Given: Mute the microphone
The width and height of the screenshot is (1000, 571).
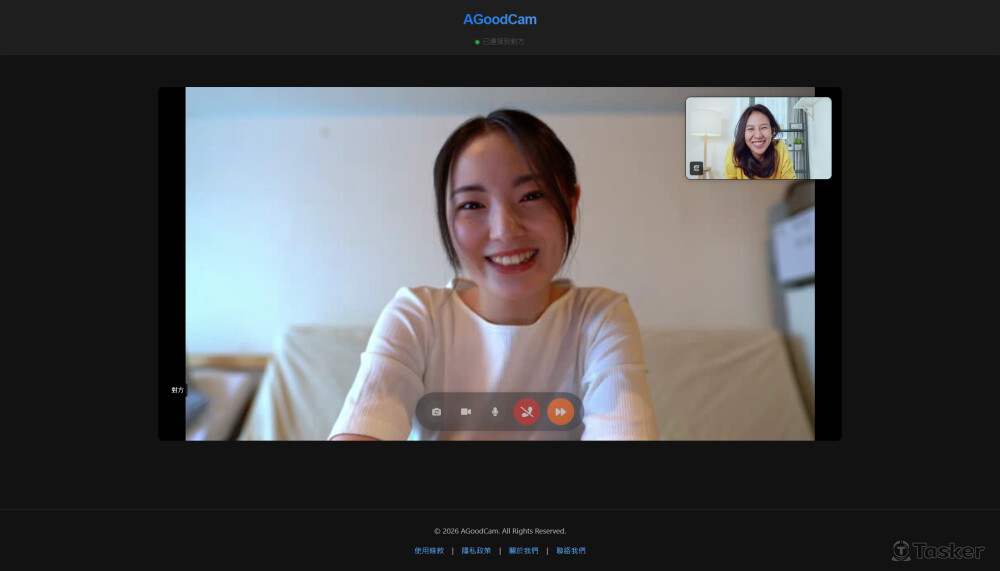Looking at the screenshot, I should point(494,412).
